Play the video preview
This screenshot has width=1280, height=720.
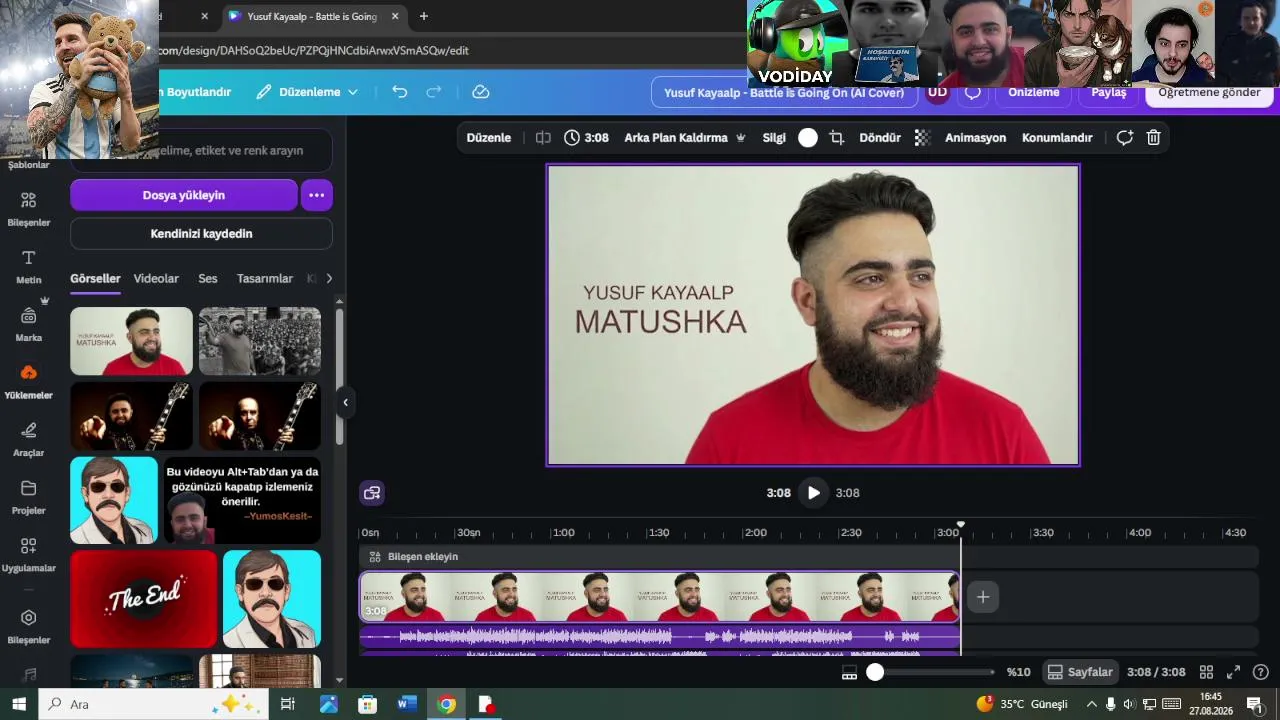(814, 493)
